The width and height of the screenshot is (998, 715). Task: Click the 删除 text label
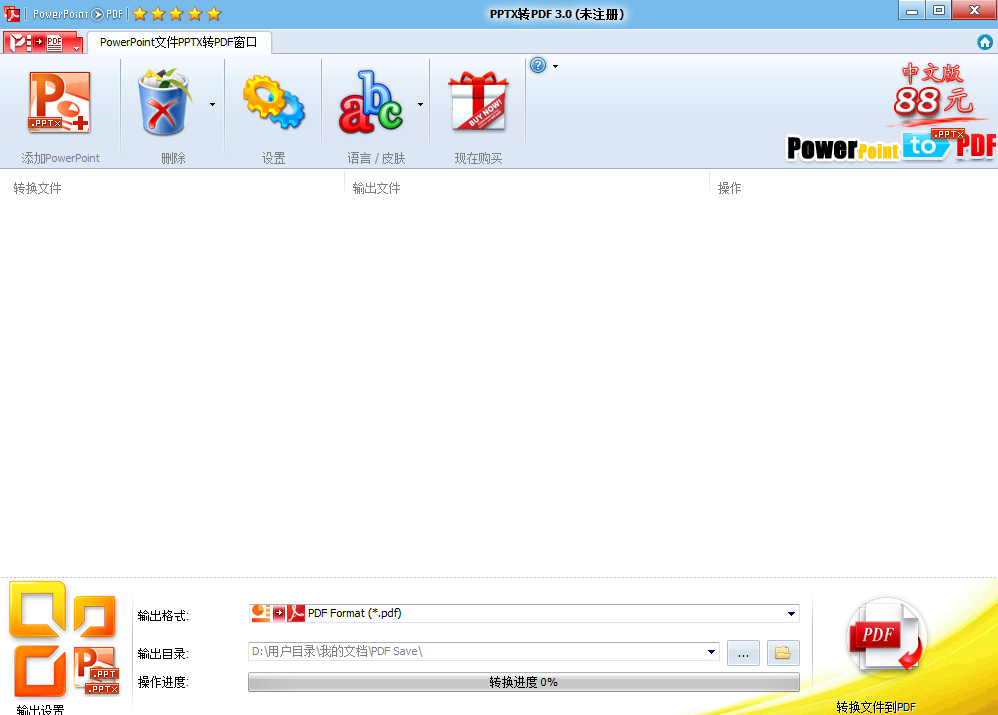click(x=173, y=158)
